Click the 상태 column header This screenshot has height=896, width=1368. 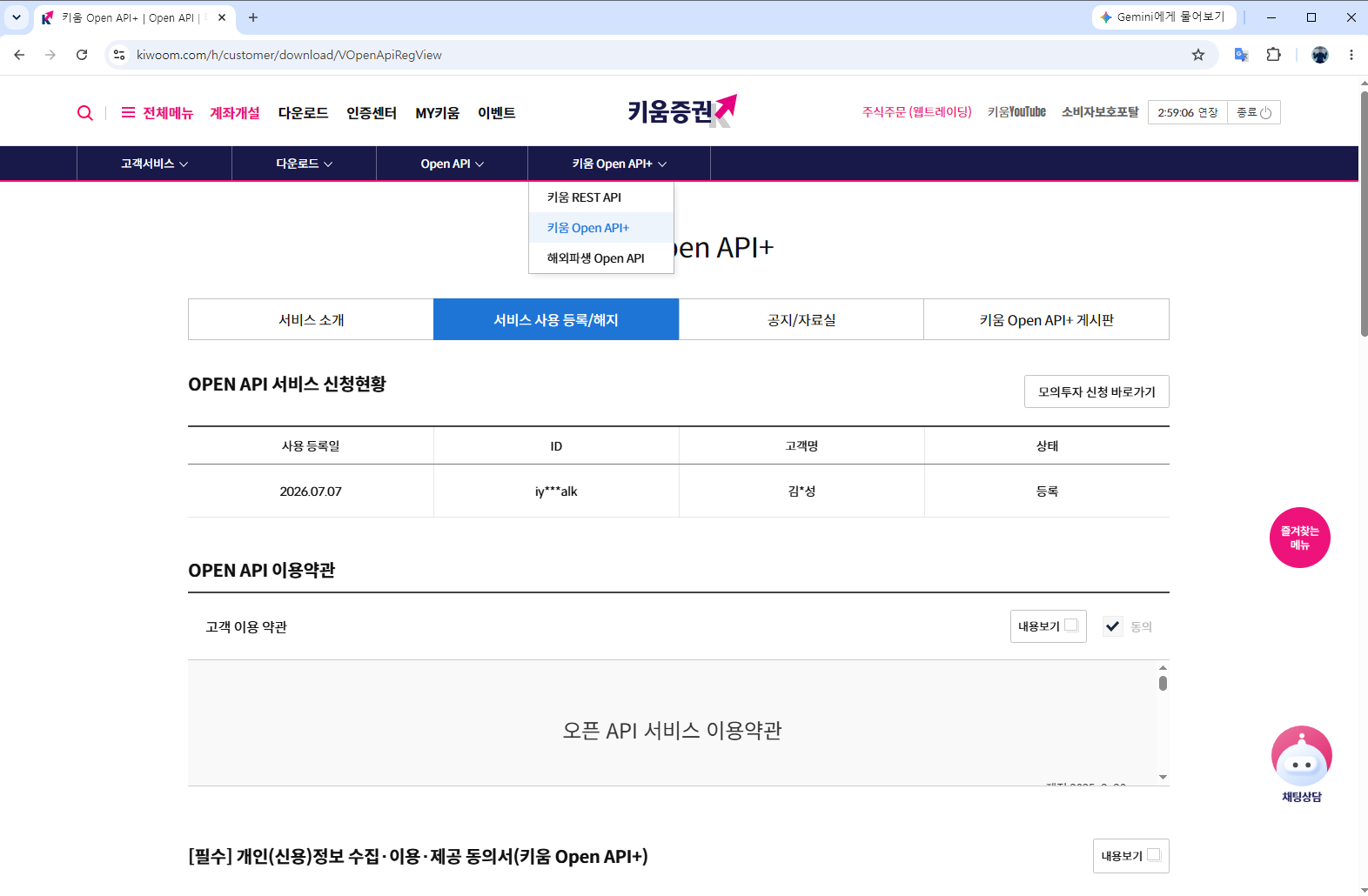(x=1047, y=446)
